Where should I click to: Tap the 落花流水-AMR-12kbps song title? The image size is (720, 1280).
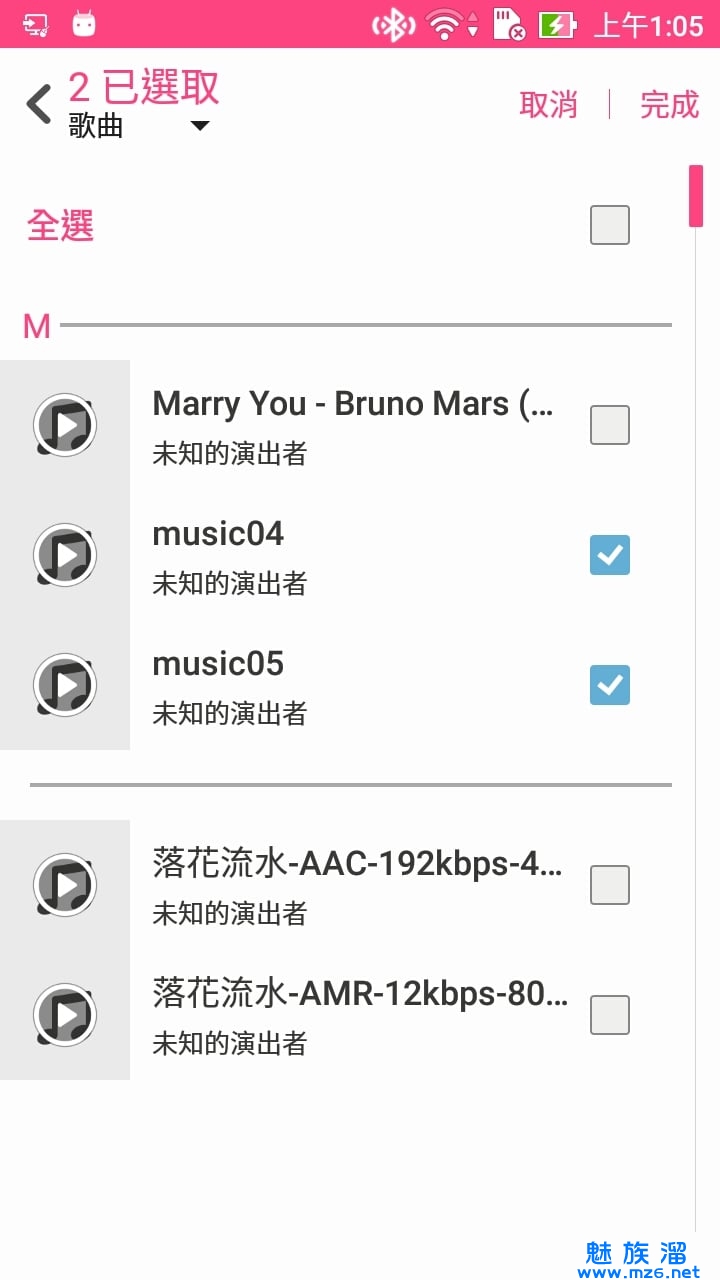point(360,994)
